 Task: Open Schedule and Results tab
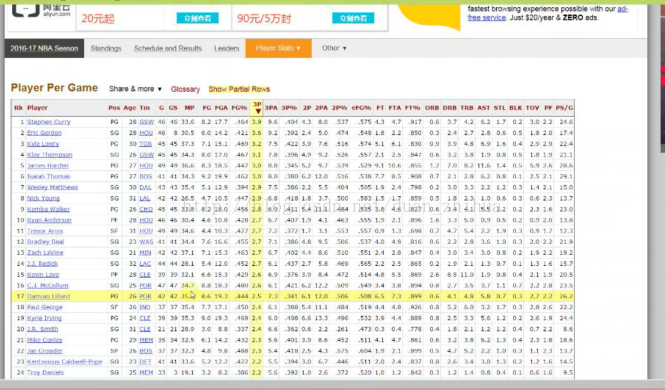(168, 48)
